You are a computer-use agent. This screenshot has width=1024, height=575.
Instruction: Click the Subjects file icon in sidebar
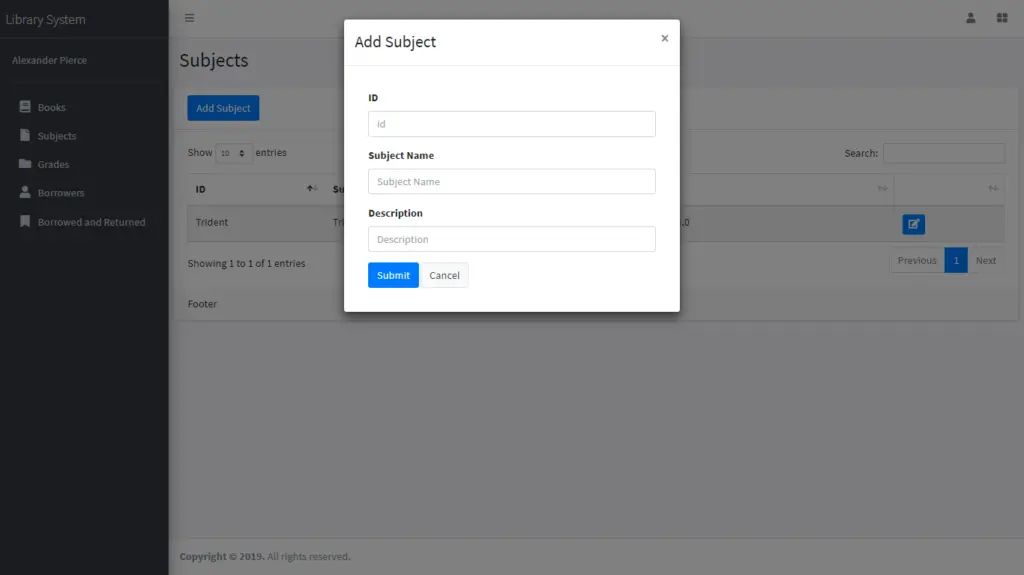26,135
